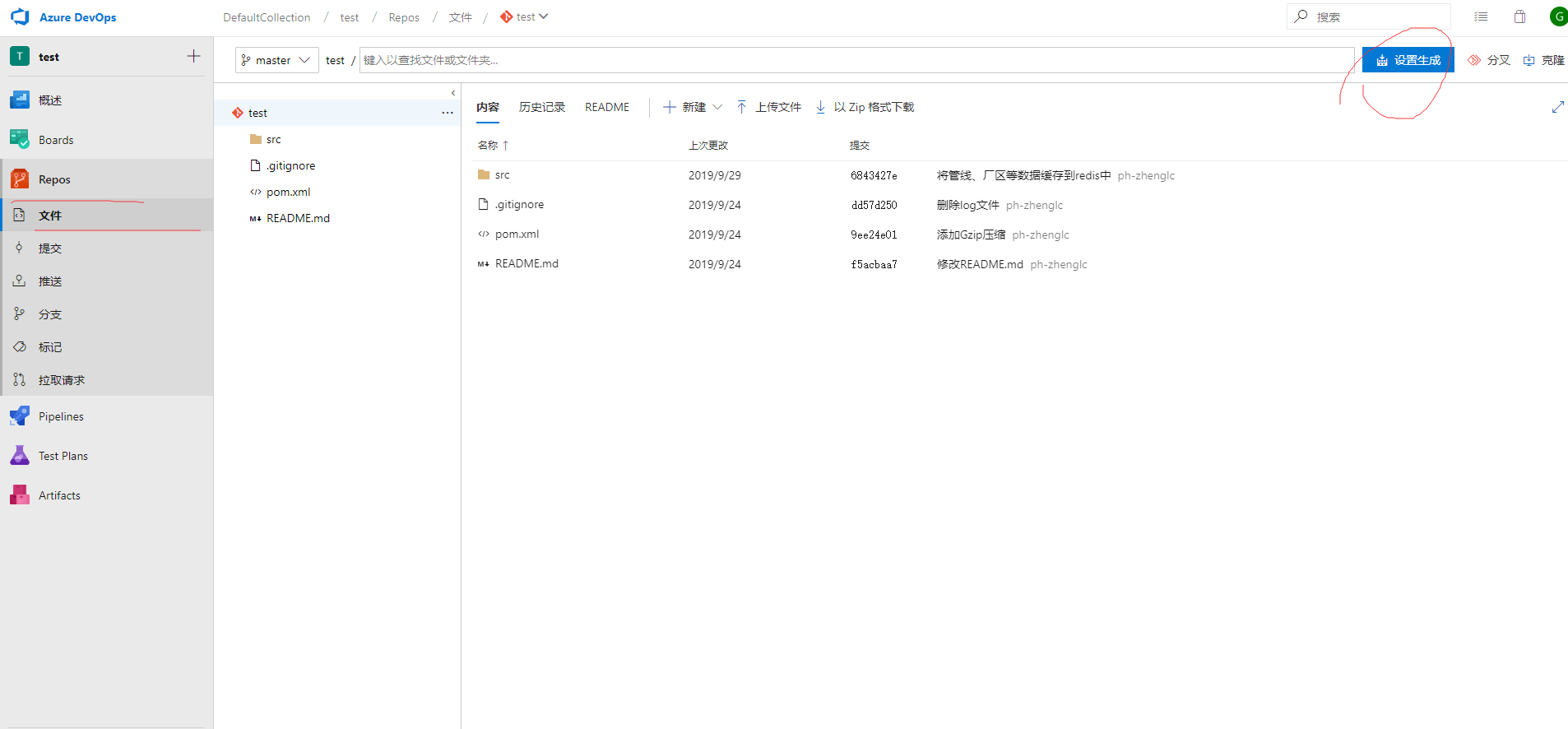Click the shopping bag marketplace icon

coord(1519,17)
